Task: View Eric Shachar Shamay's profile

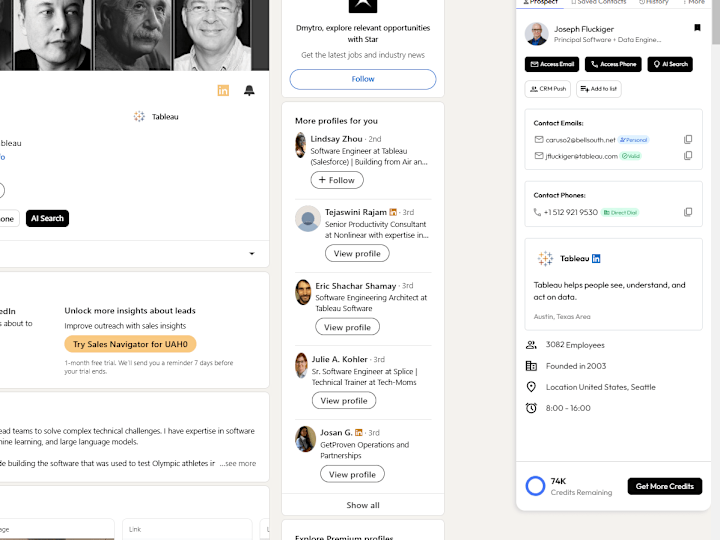Action: point(348,327)
